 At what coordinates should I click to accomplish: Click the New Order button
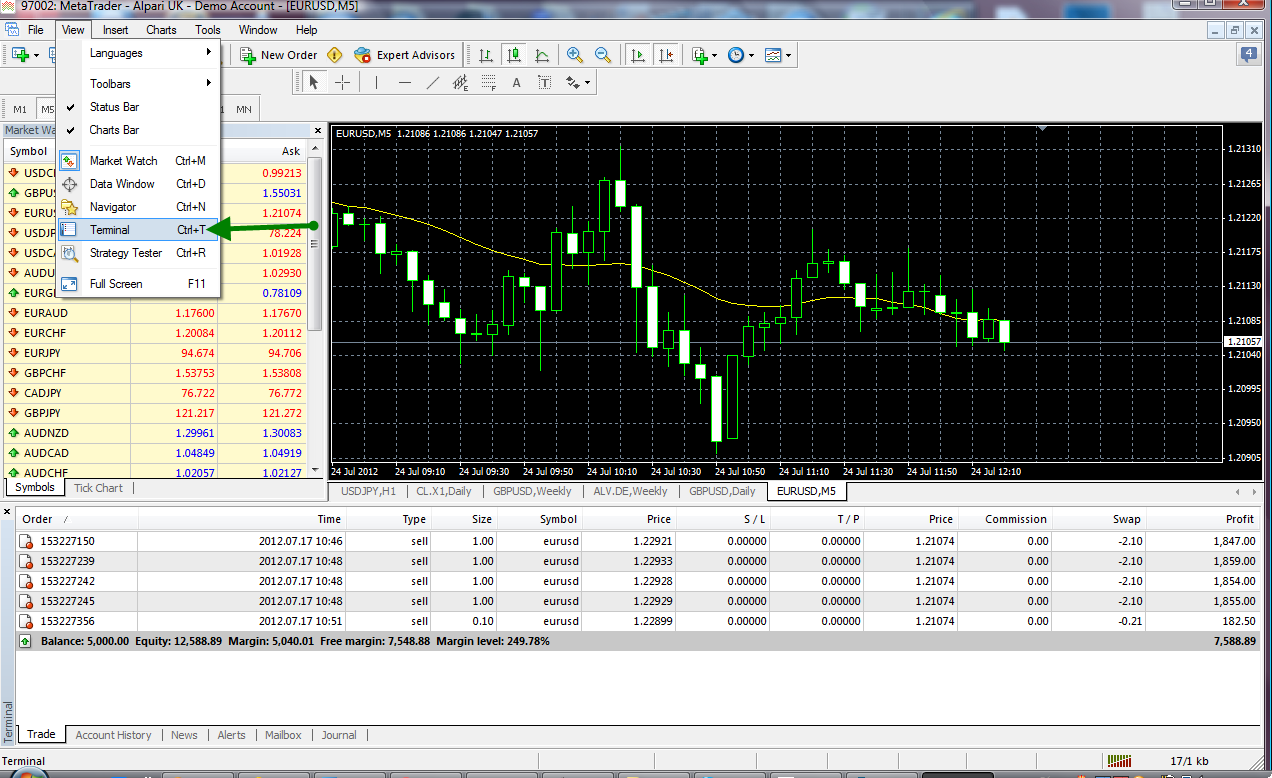(279, 55)
